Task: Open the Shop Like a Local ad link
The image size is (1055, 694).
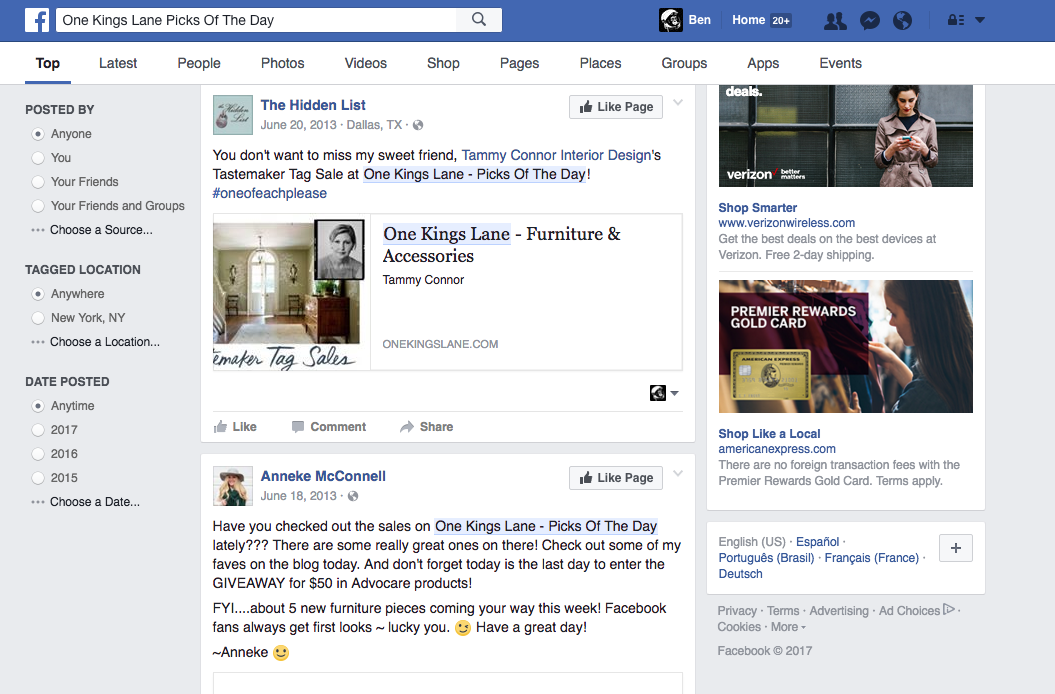Action: click(x=769, y=434)
